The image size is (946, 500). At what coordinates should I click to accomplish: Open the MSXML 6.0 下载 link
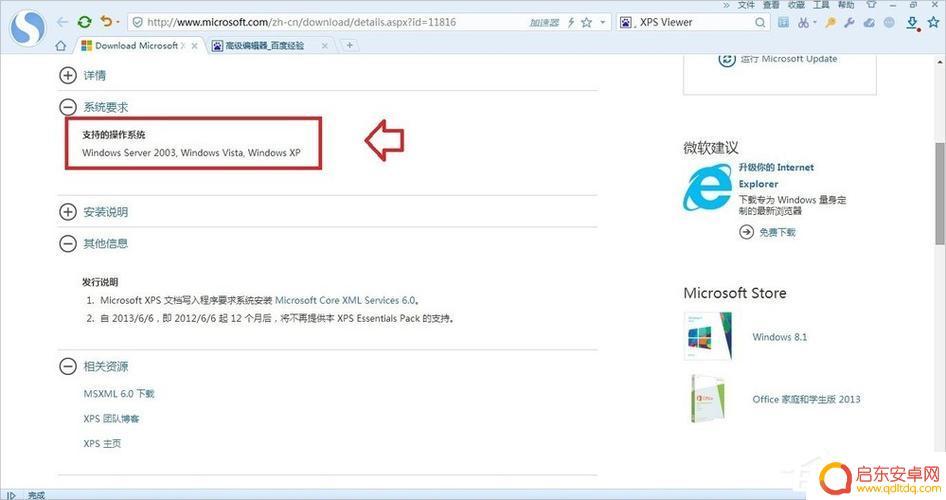(x=119, y=394)
